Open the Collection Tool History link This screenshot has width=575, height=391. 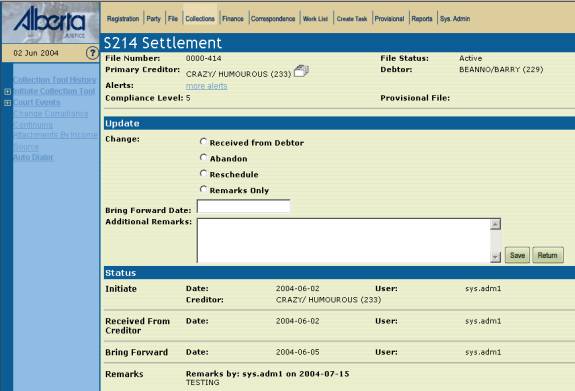[x=54, y=80]
